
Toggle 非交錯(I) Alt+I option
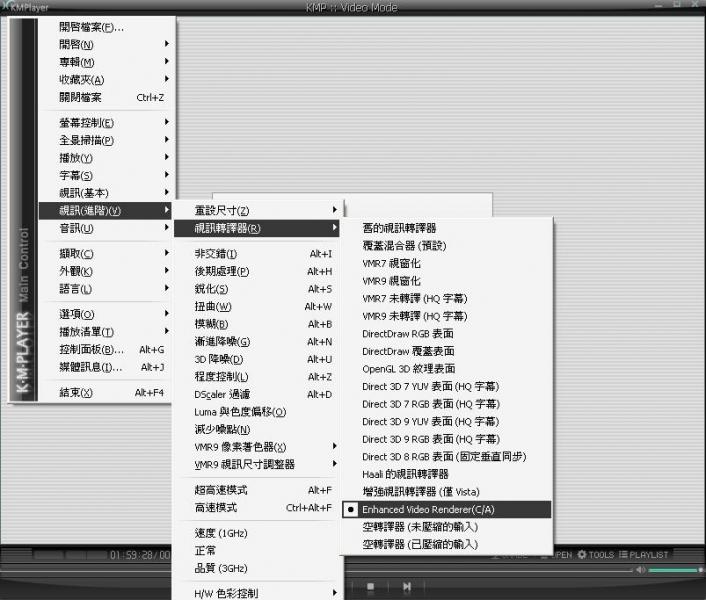pyautogui.click(x=257, y=253)
